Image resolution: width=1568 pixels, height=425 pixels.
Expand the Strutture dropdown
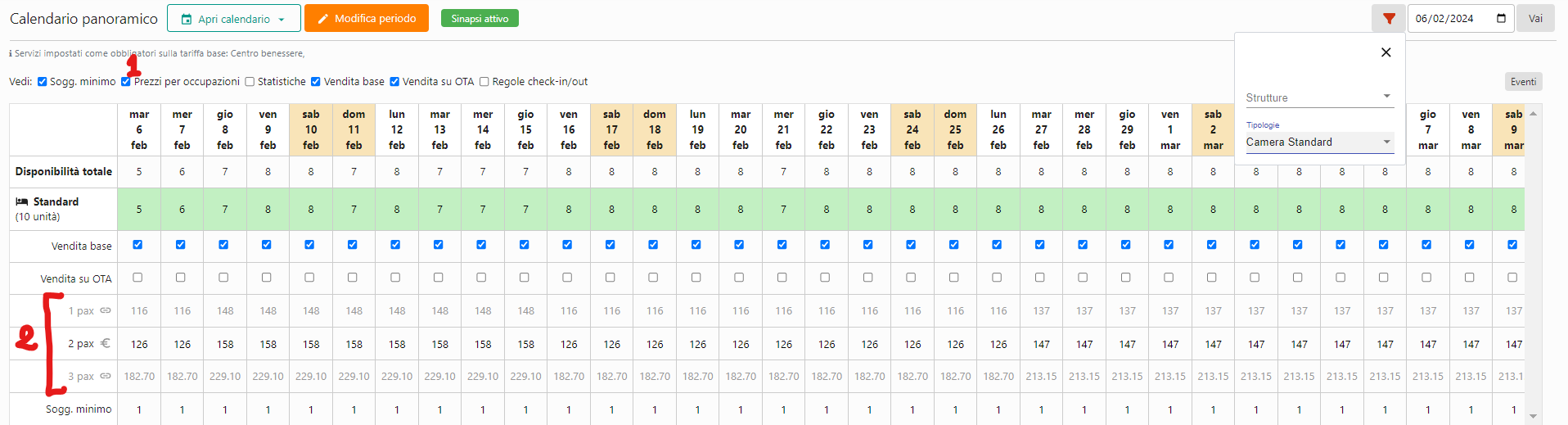pyautogui.click(x=1318, y=97)
